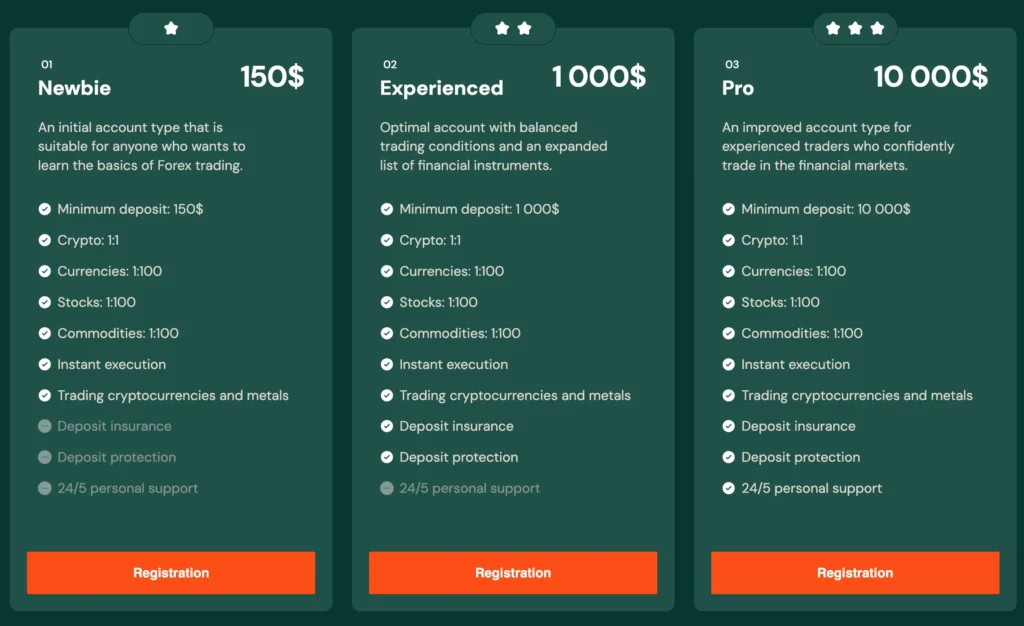Click the checkmark beside Newbie Crypto 1:1

pyautogui.click(x=45, y=241)
